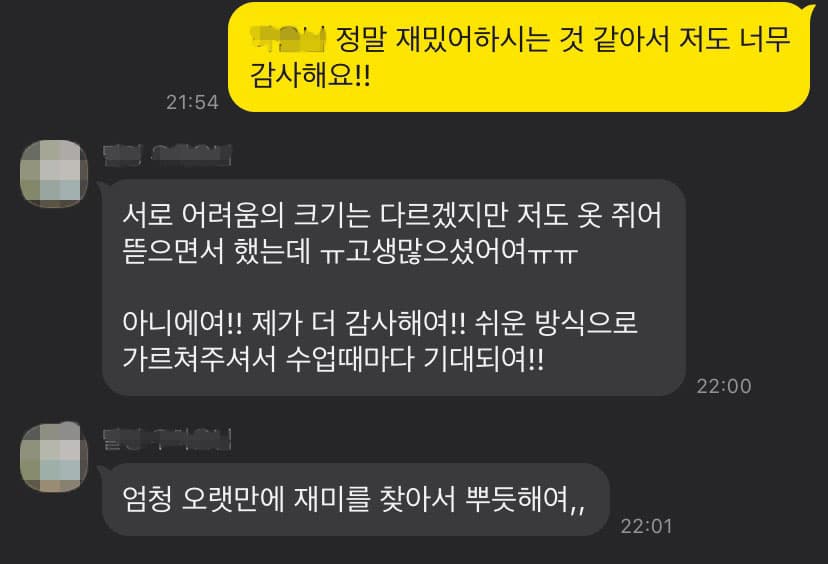Click the 22:01 timestamp
The width and height of the screenshot is (828, 564).
[646, 526]
